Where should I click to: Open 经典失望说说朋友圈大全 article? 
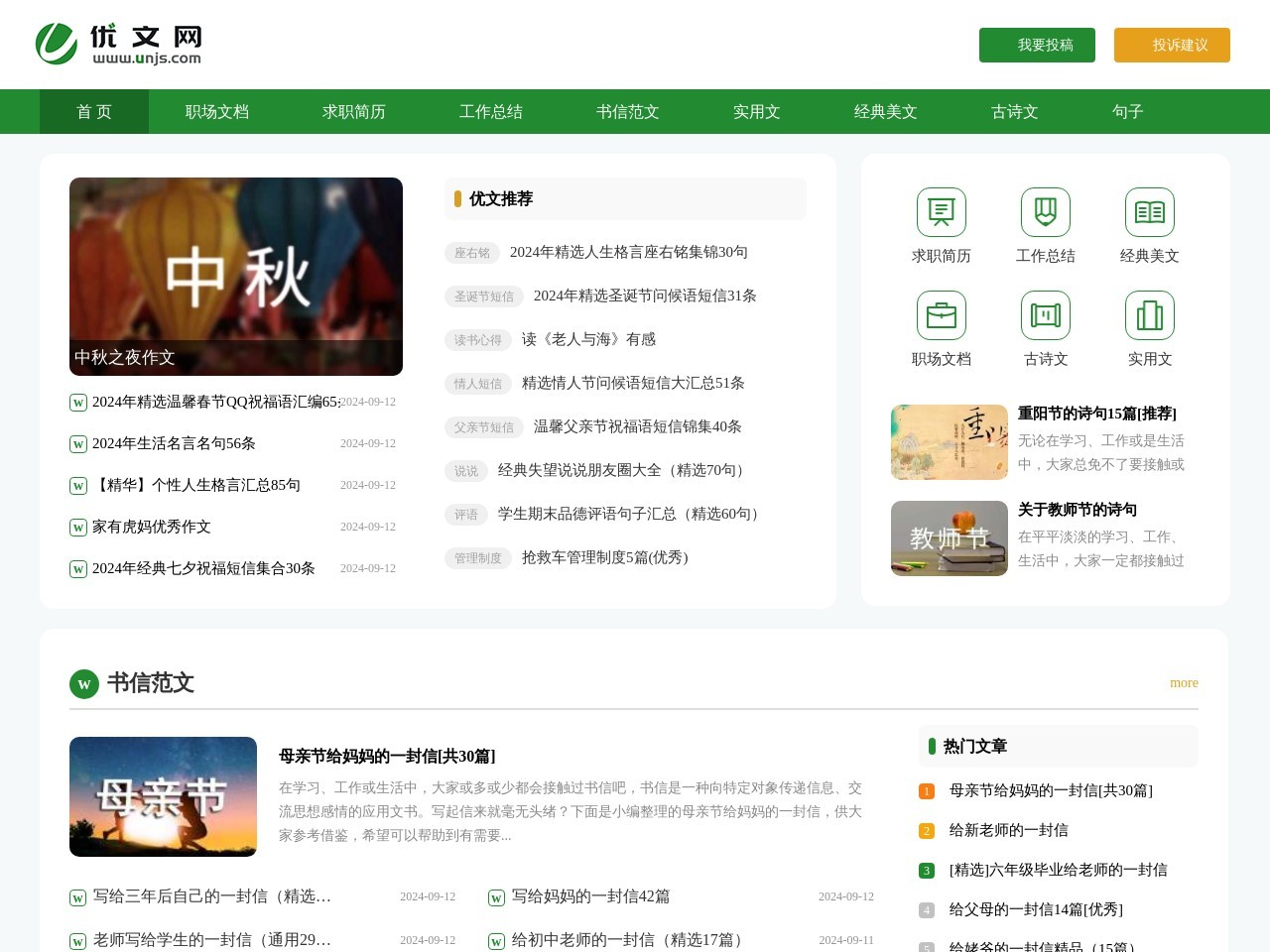624,470
